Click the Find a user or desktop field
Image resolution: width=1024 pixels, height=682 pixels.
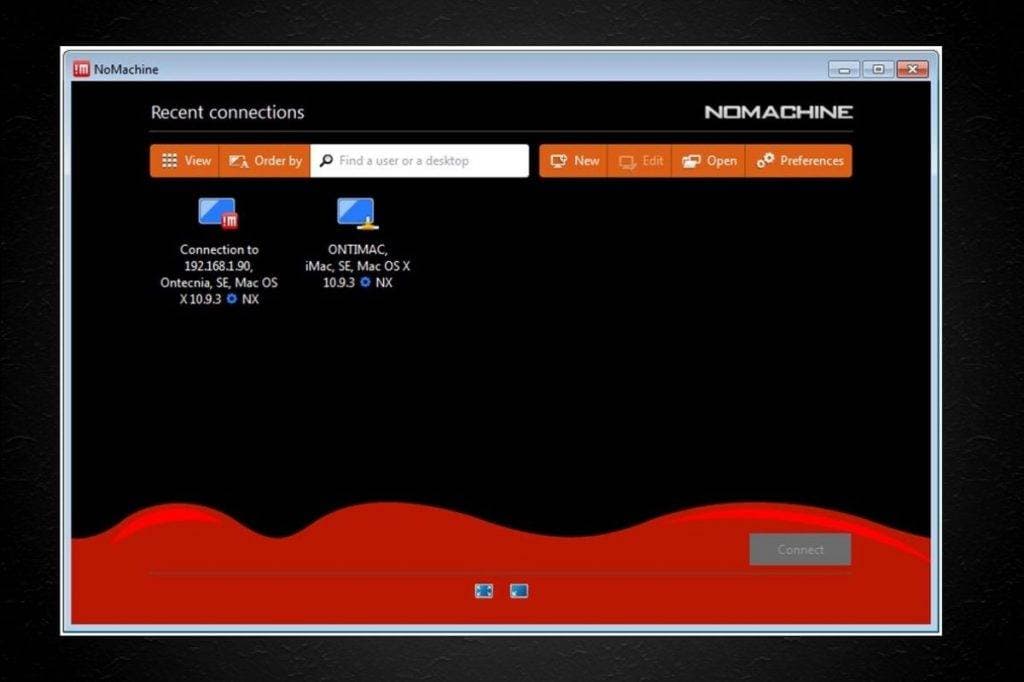tap(419, 161)
